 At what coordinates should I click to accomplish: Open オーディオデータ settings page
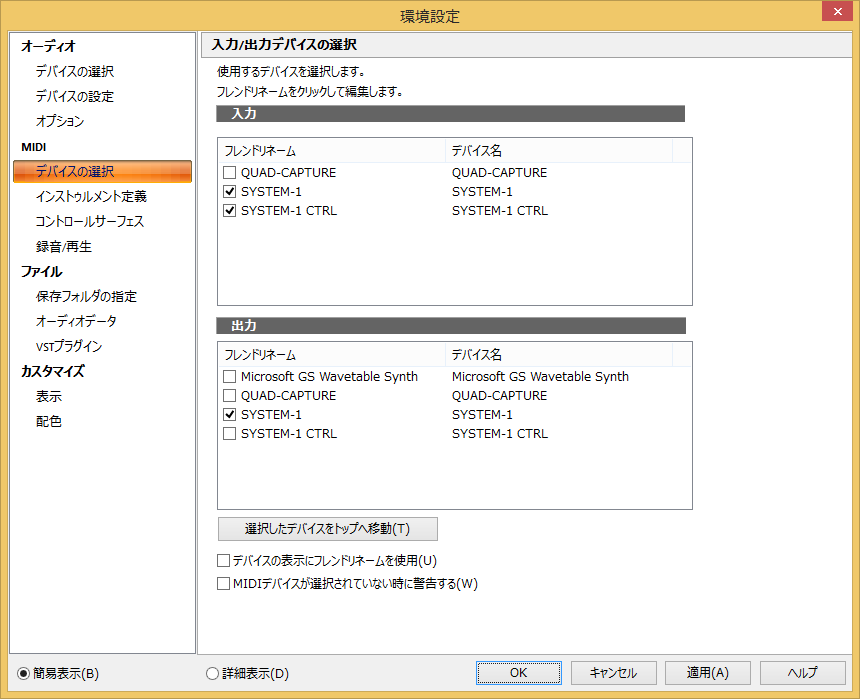[76, 321]
